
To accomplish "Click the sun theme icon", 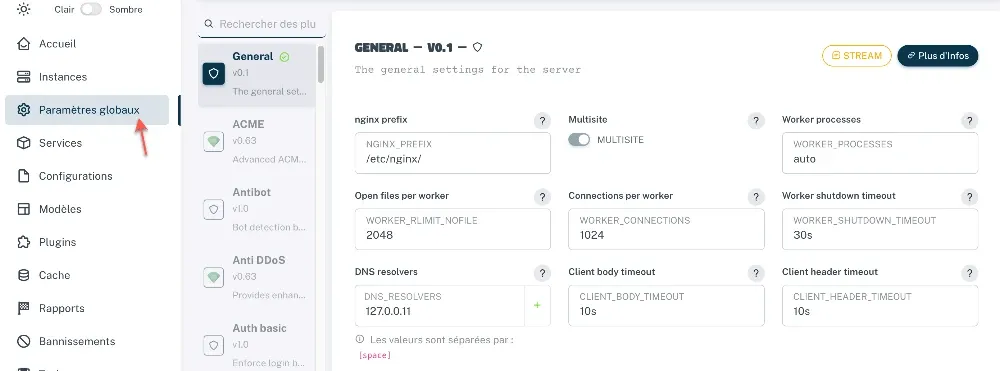I will pos(24,10).
